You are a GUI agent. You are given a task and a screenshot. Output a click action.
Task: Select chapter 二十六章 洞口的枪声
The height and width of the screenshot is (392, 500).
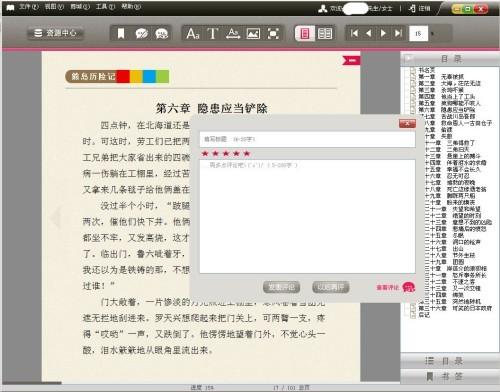coord(453,242)
